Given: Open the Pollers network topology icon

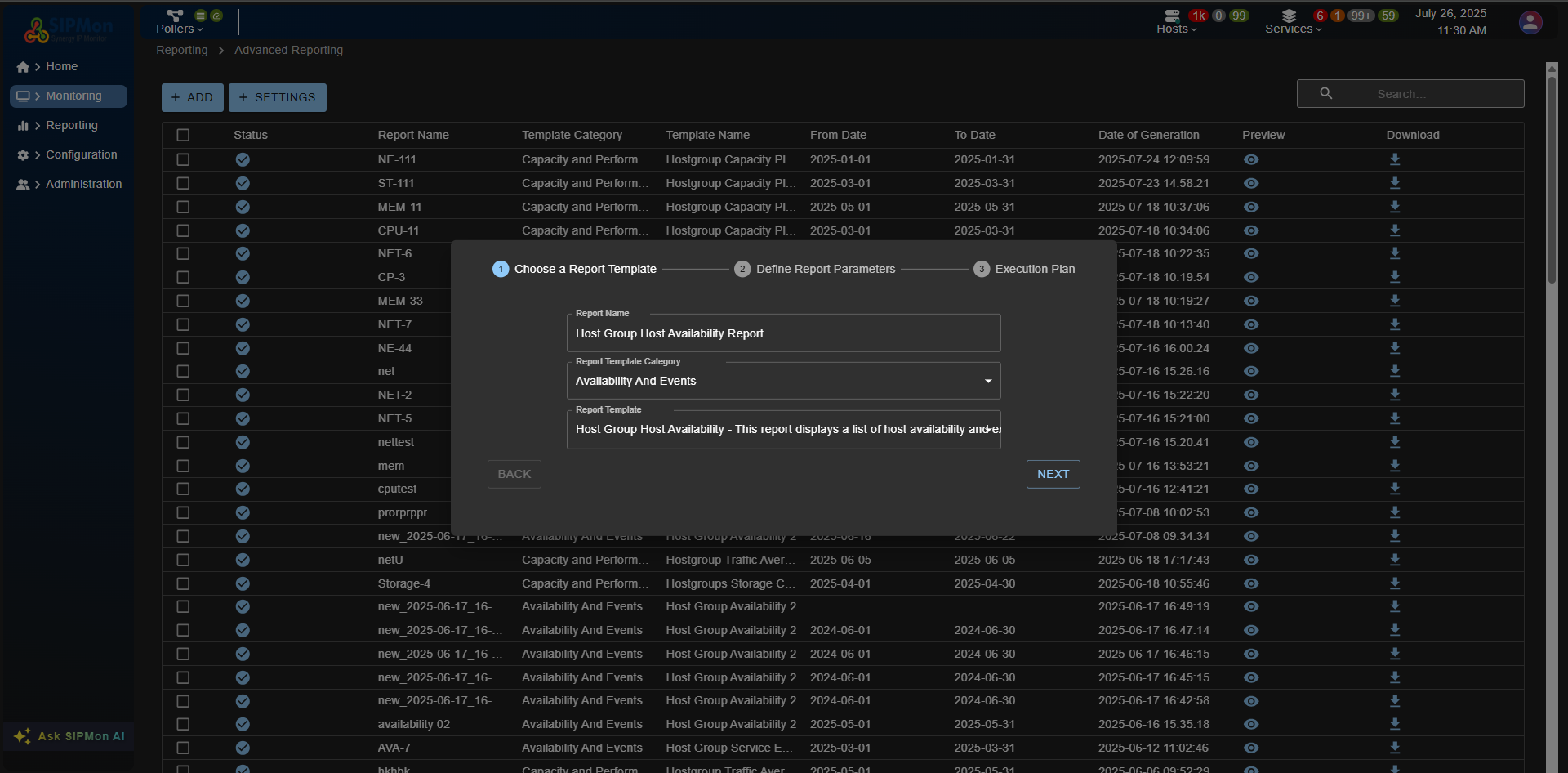Looking at the screenshot, I should point(174,14).
